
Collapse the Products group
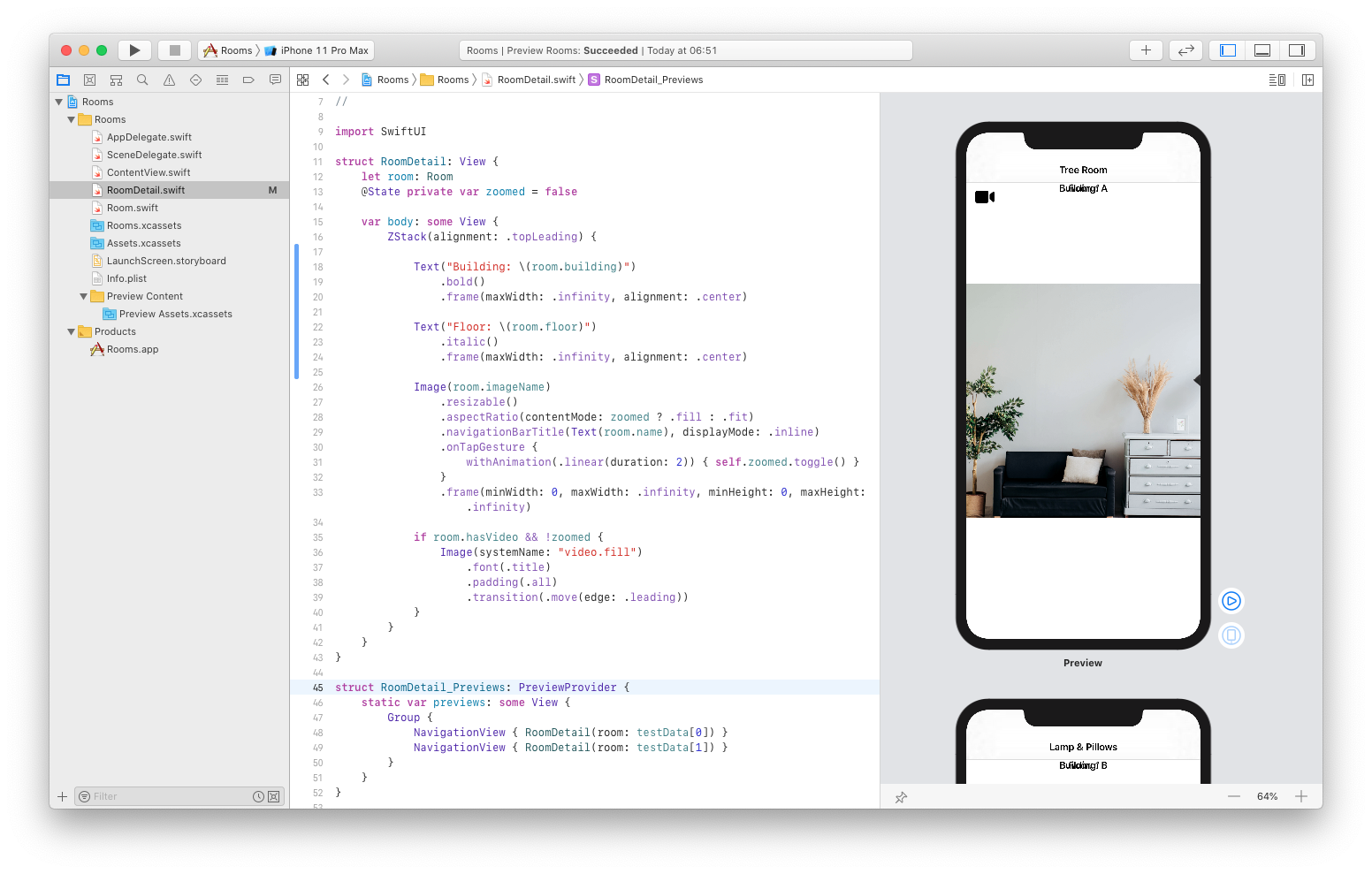(x=72, y=331)
